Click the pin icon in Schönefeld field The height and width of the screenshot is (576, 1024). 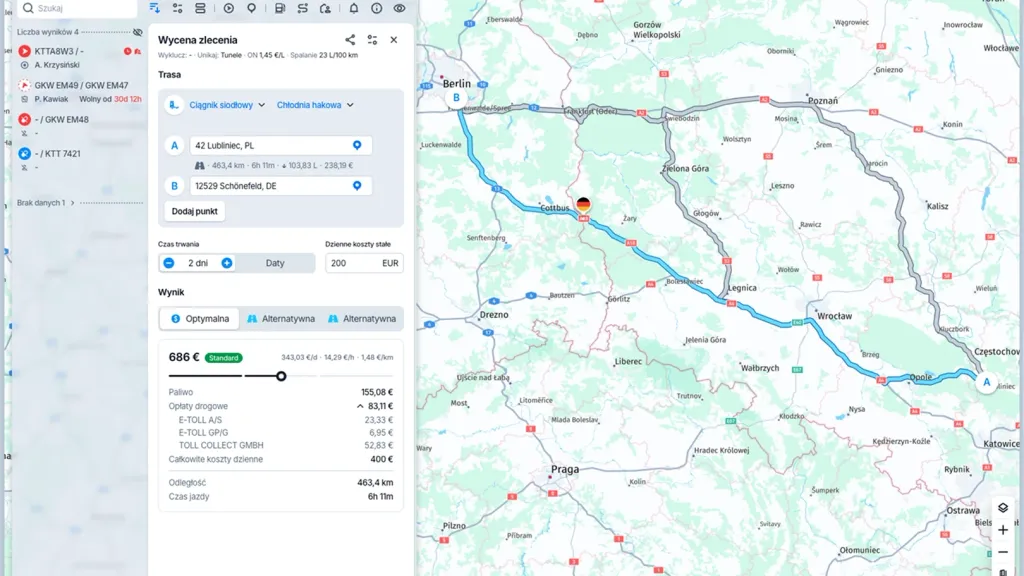coord(357,185)
